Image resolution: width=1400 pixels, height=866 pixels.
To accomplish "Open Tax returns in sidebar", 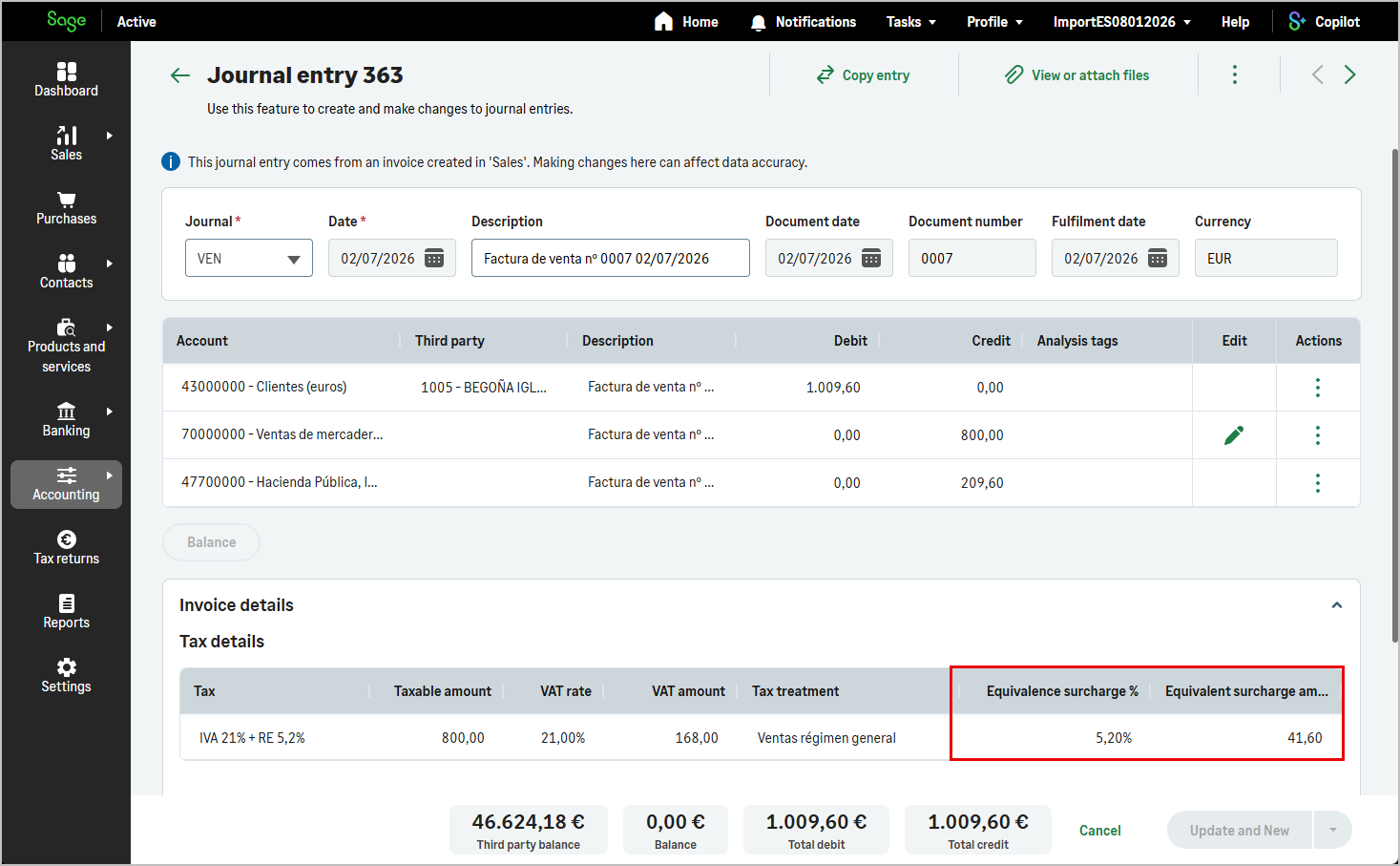I will pos(66,548).
